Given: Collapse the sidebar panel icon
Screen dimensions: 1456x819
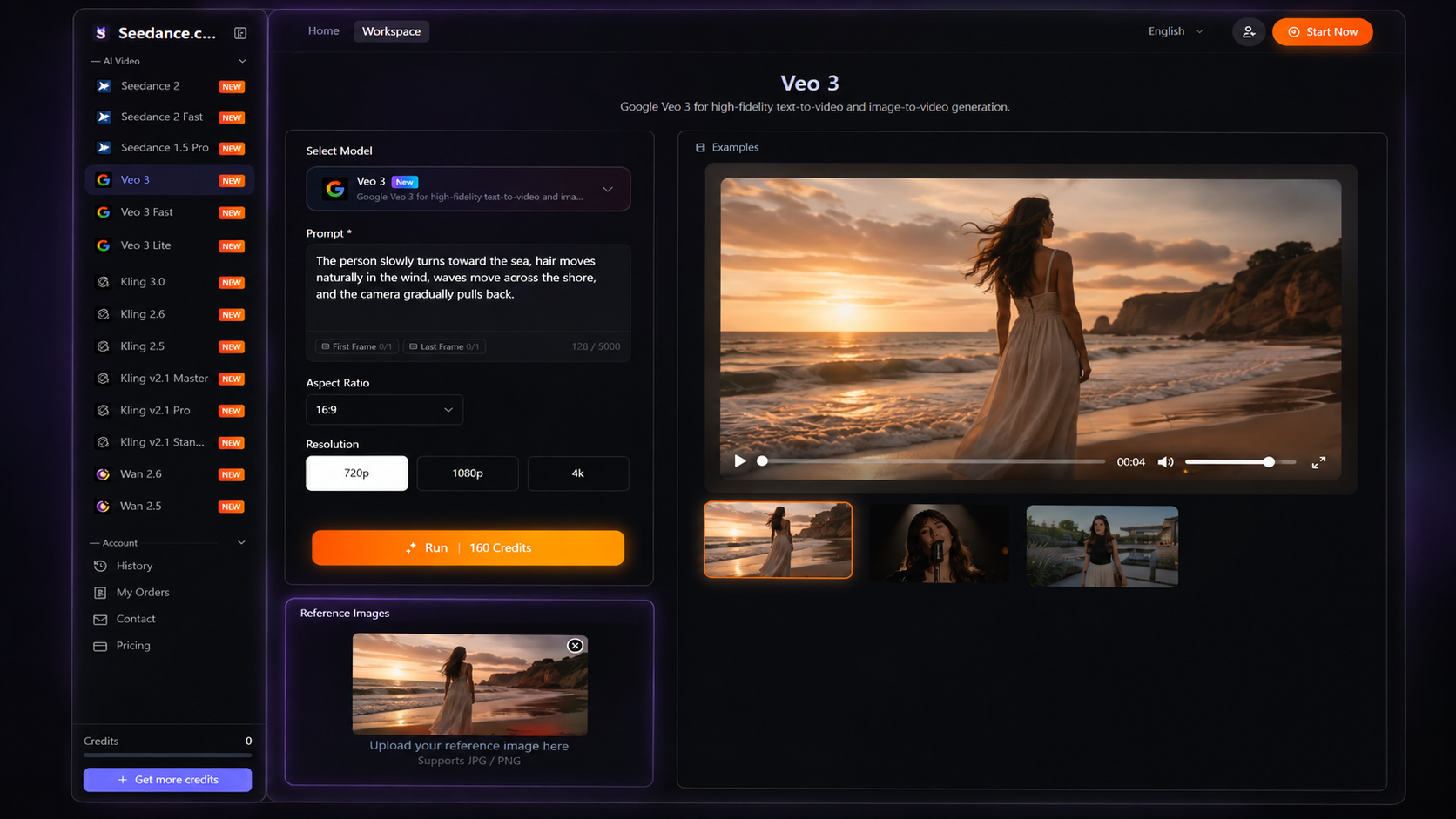Looking at the screenshot, I should click(x=240, y=33).
